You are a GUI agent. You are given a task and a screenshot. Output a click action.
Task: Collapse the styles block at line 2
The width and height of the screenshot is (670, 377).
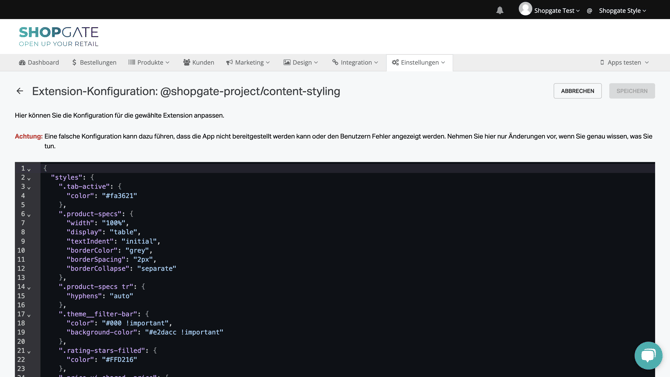(x=29, y=178)
